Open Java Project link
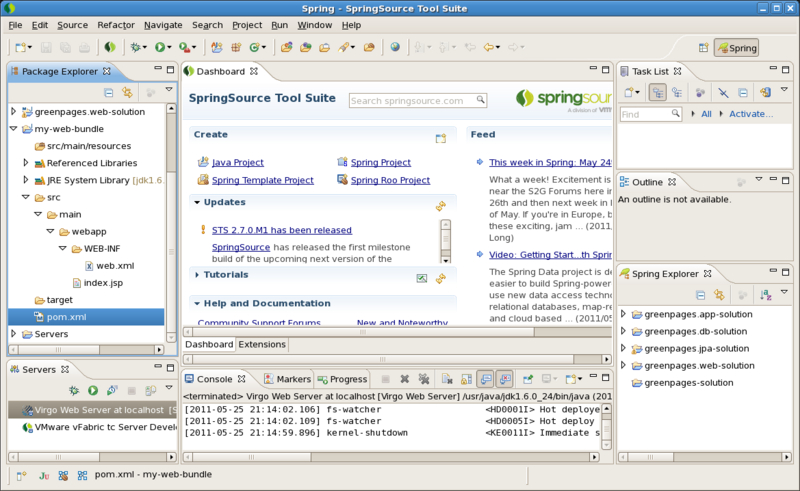Viewport: 800px width, 491px height. 238,162
